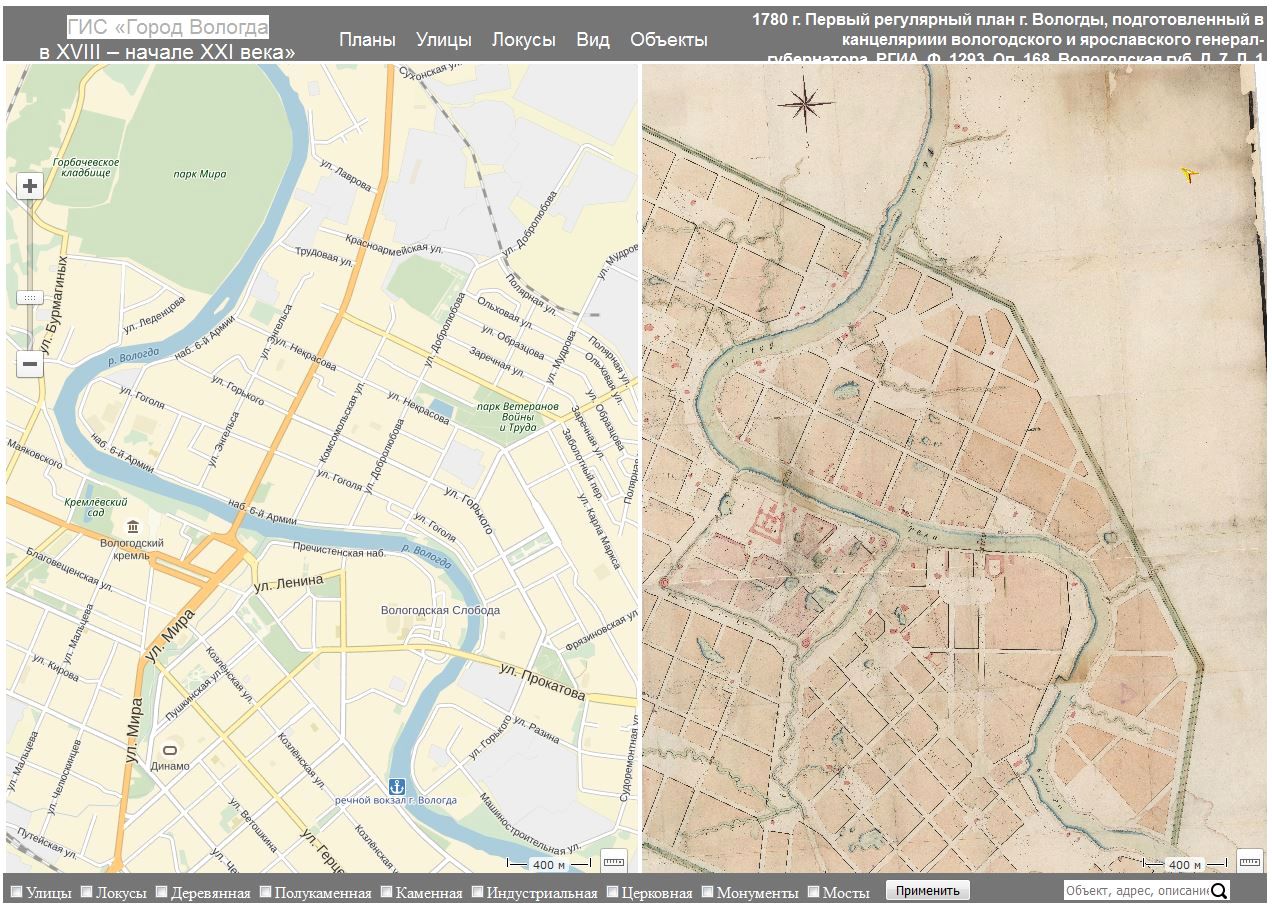Viewport: 1272px width, 905px height.
Task: Open the Улицы menu in header
Action: tap(443, 40)
